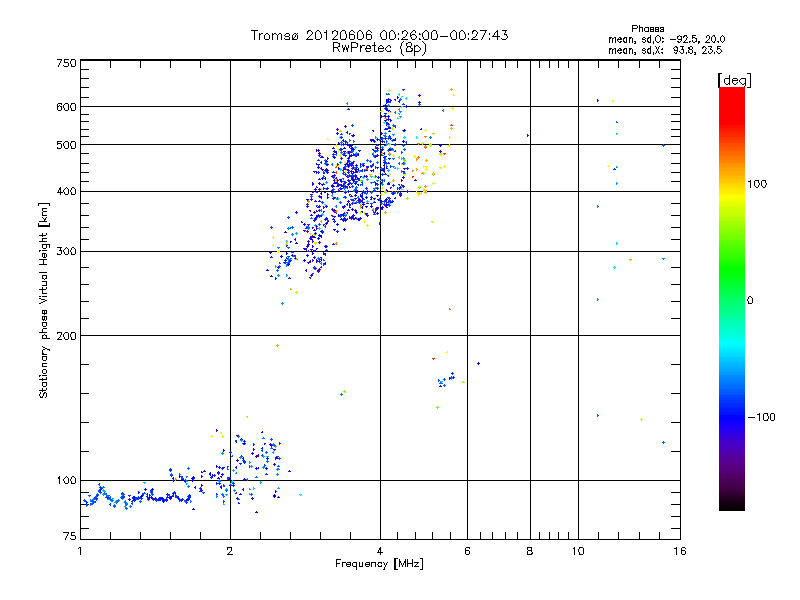
Task: Click the '-100' colorbar tick label
Action: (762, 417)
